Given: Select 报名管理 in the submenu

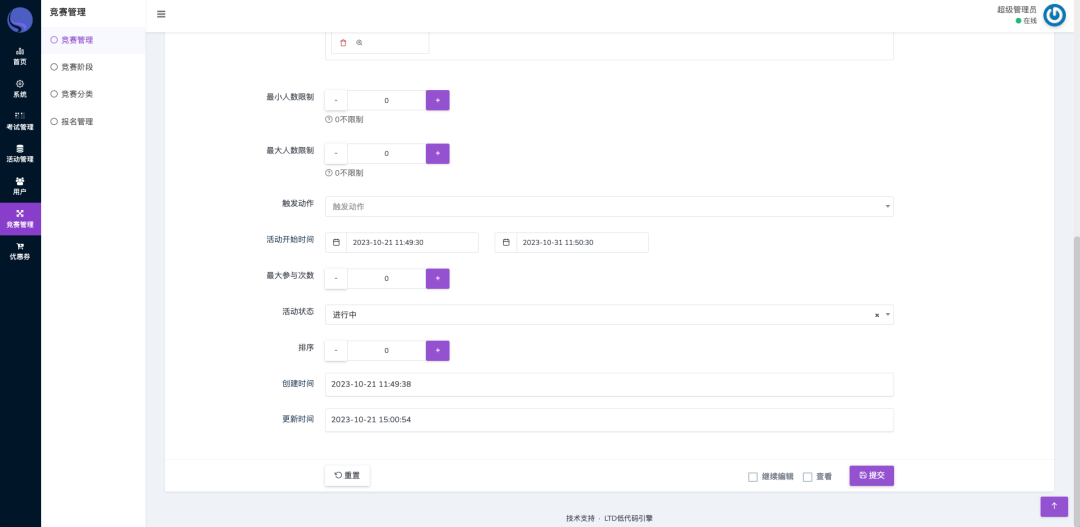Looking at the screenshot, I should pos(76,122).
